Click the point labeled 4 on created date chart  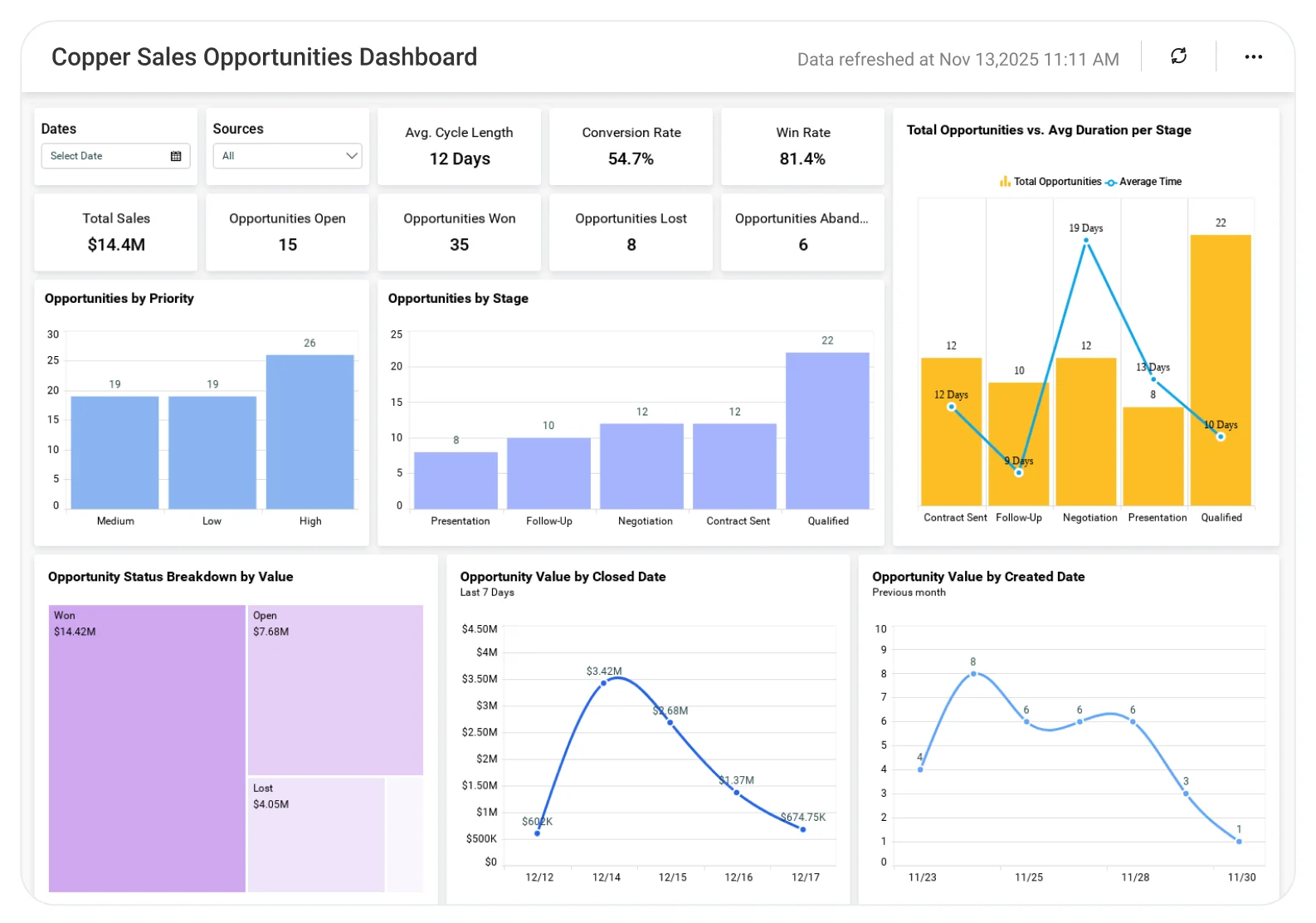click(920, 769)
